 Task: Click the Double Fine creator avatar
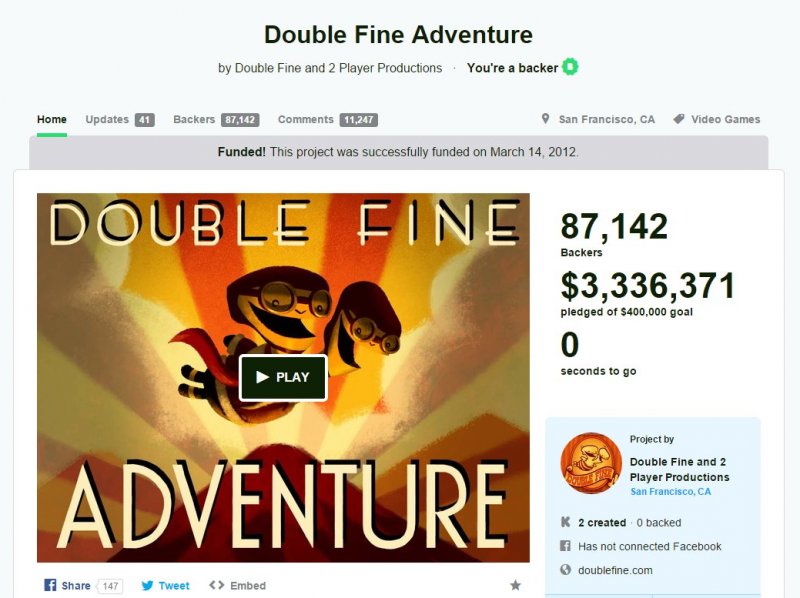(591, 463)
